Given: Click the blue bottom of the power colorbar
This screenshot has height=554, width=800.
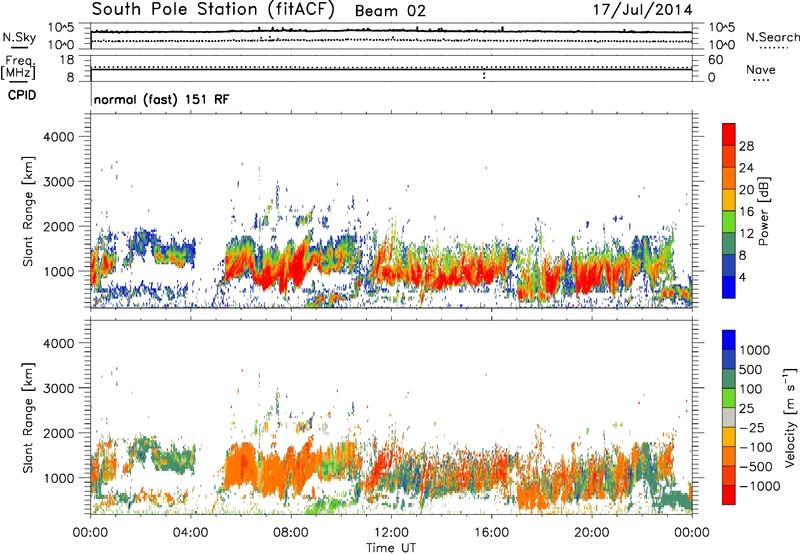Looking at the screenshot, I should [729, 287].
